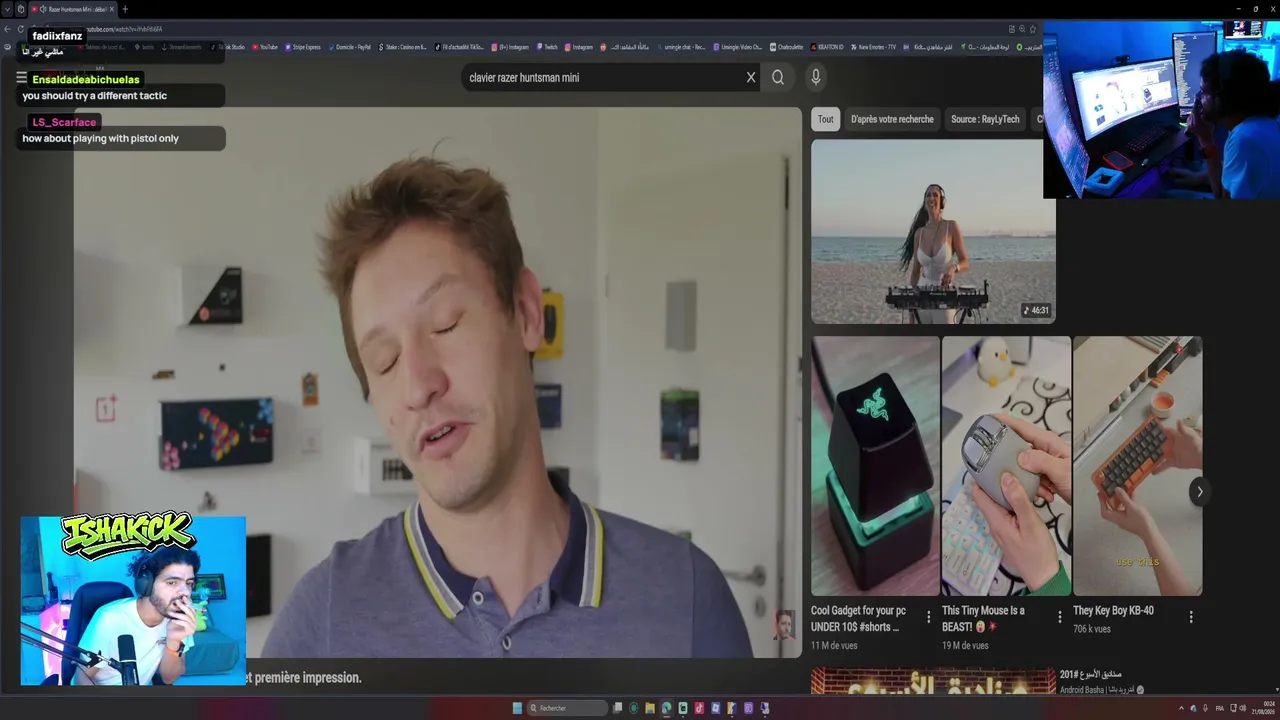Open the beach DJ set video thumbnail

933,231
